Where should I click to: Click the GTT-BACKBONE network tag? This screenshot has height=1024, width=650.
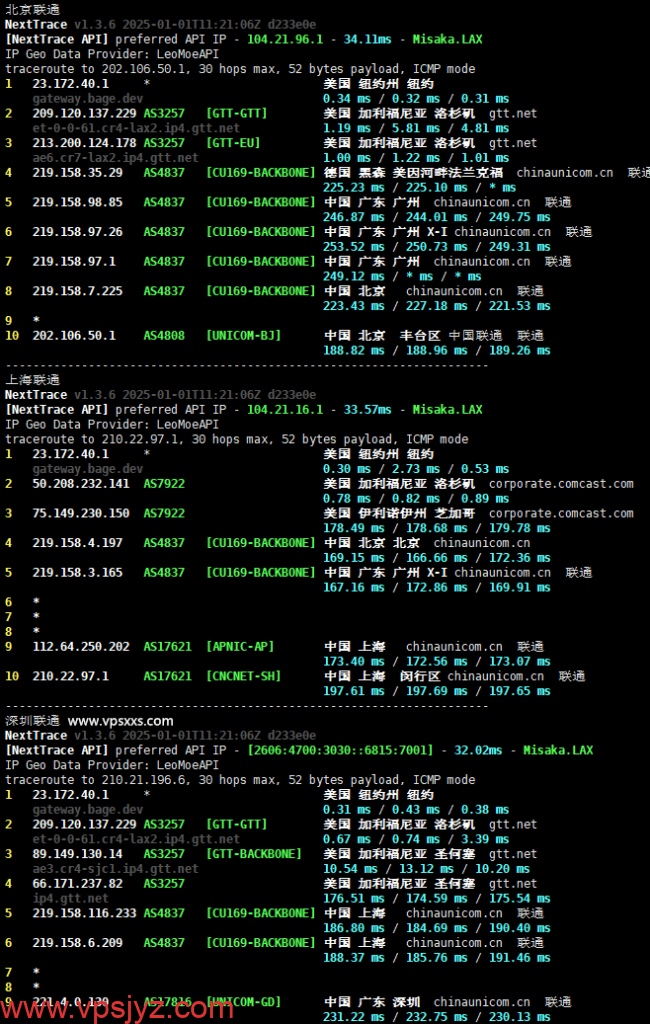pos(253,854)
